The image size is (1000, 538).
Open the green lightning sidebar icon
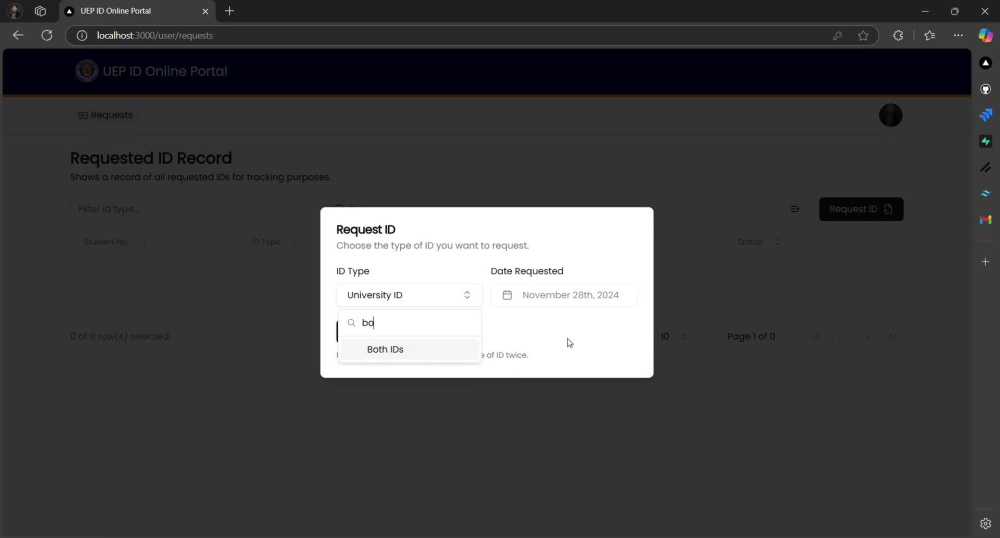click(x=985, y=141)
